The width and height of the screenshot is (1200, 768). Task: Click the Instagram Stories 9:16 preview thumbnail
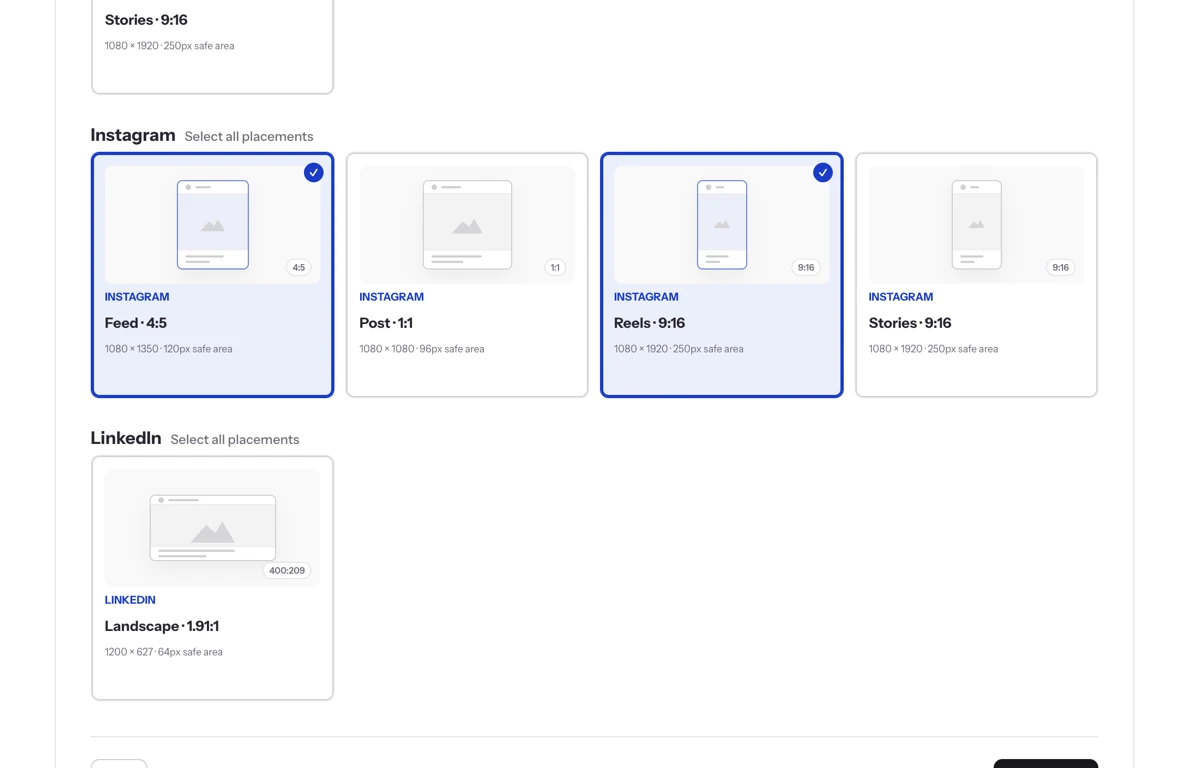pyautogui.click(x=976, y=225)
